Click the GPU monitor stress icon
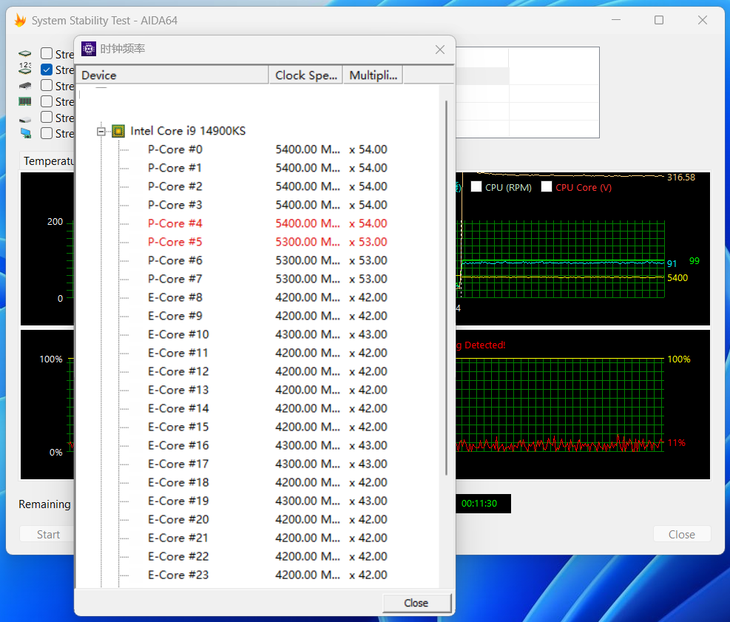Screen dimensions: 730x622 (26, 134)
